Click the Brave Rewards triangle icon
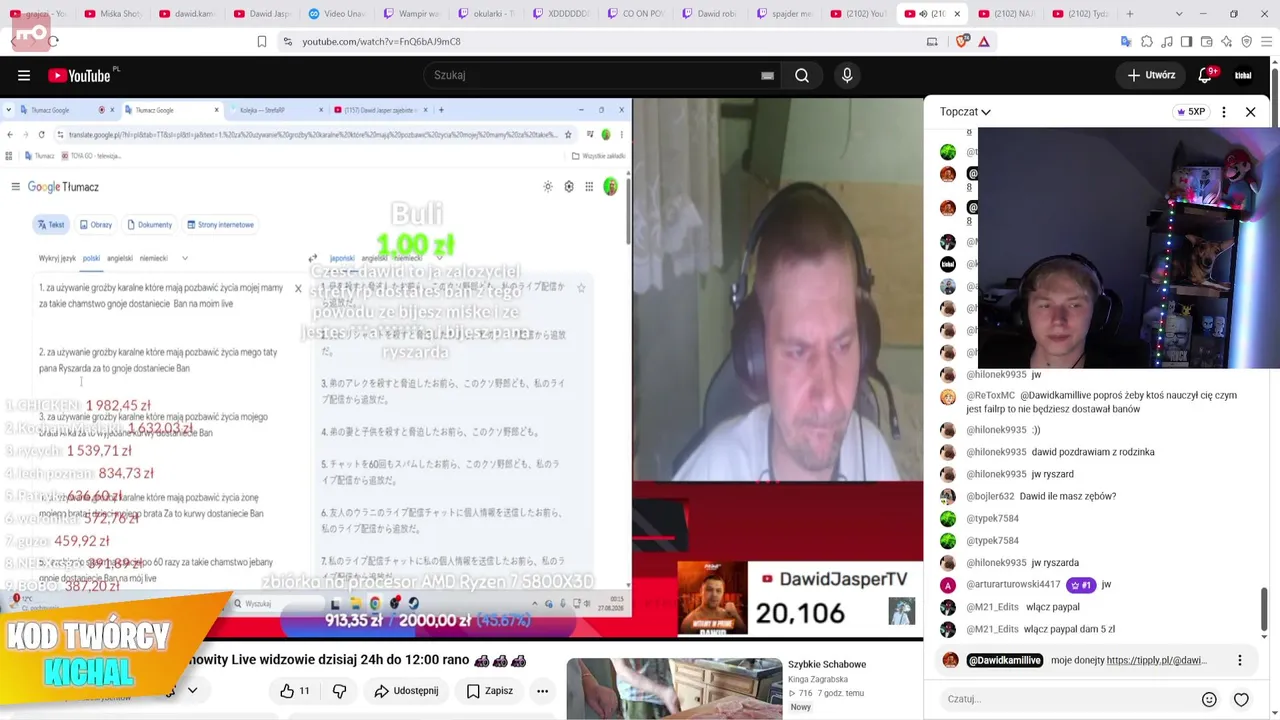 984,41
